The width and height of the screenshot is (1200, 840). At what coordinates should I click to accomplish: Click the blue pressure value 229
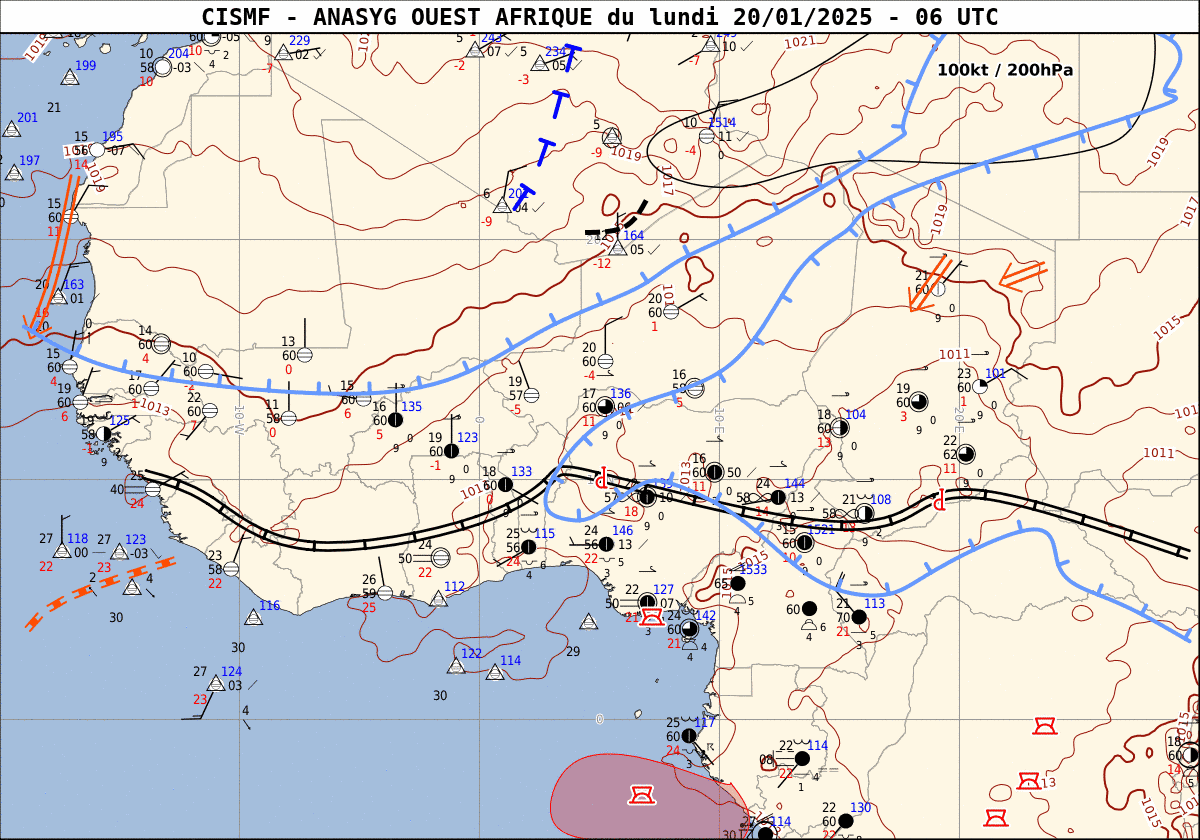tap(299, 41)
